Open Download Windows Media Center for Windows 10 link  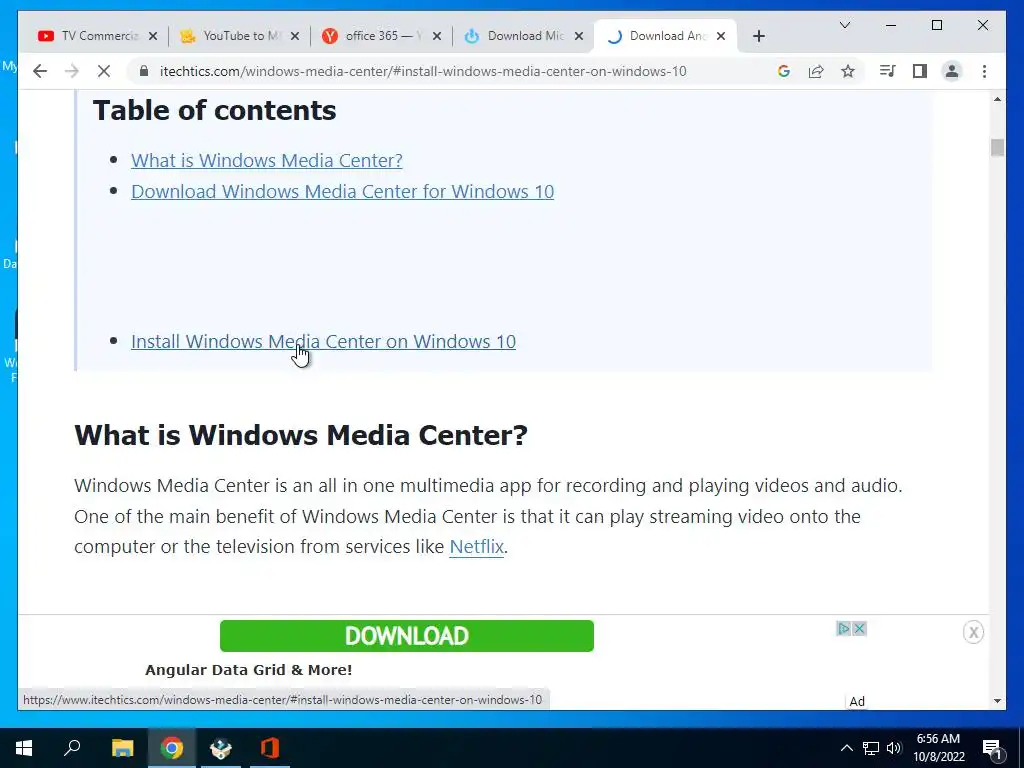coord(342,191)
